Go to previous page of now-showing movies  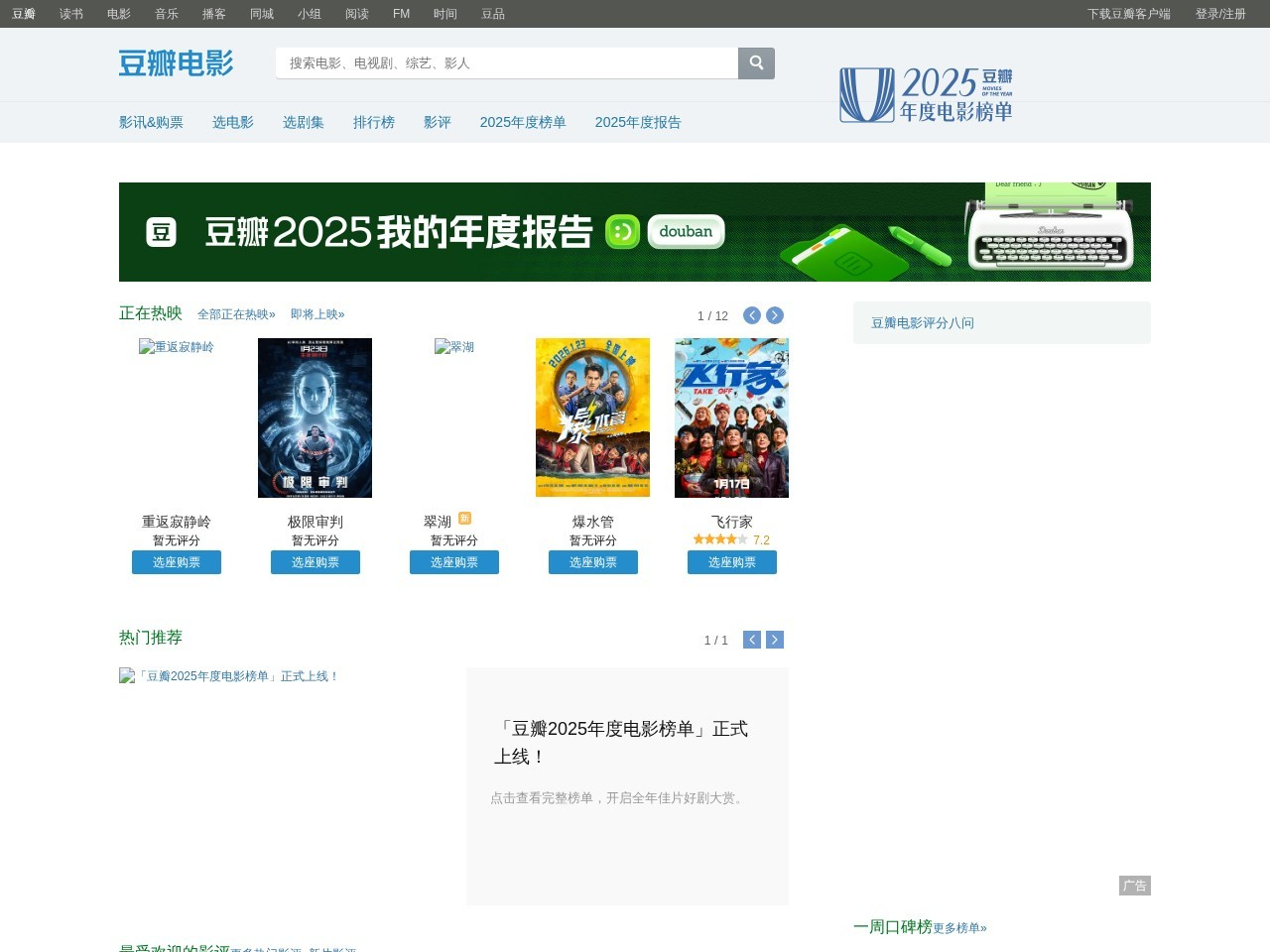point(752,315)
